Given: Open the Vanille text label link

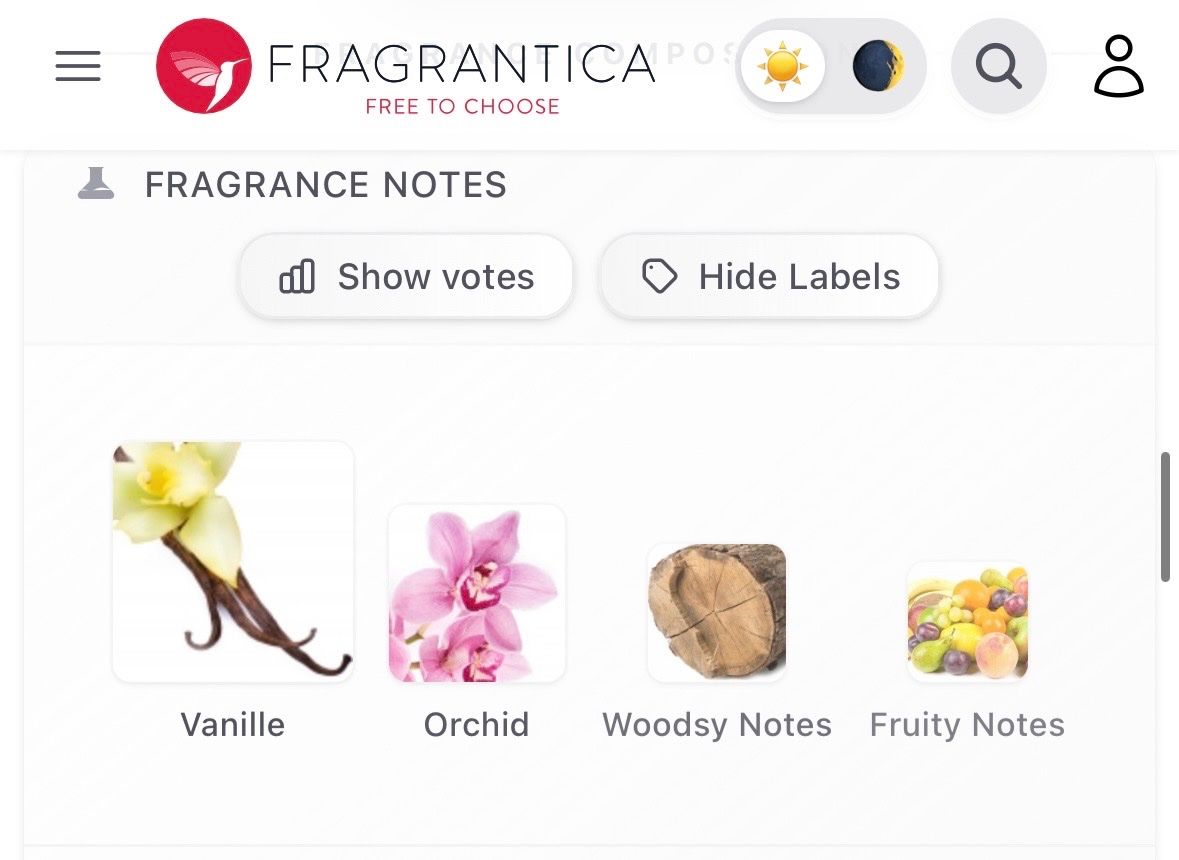Looking at the screenshot, I should click(x=233, y=725).
